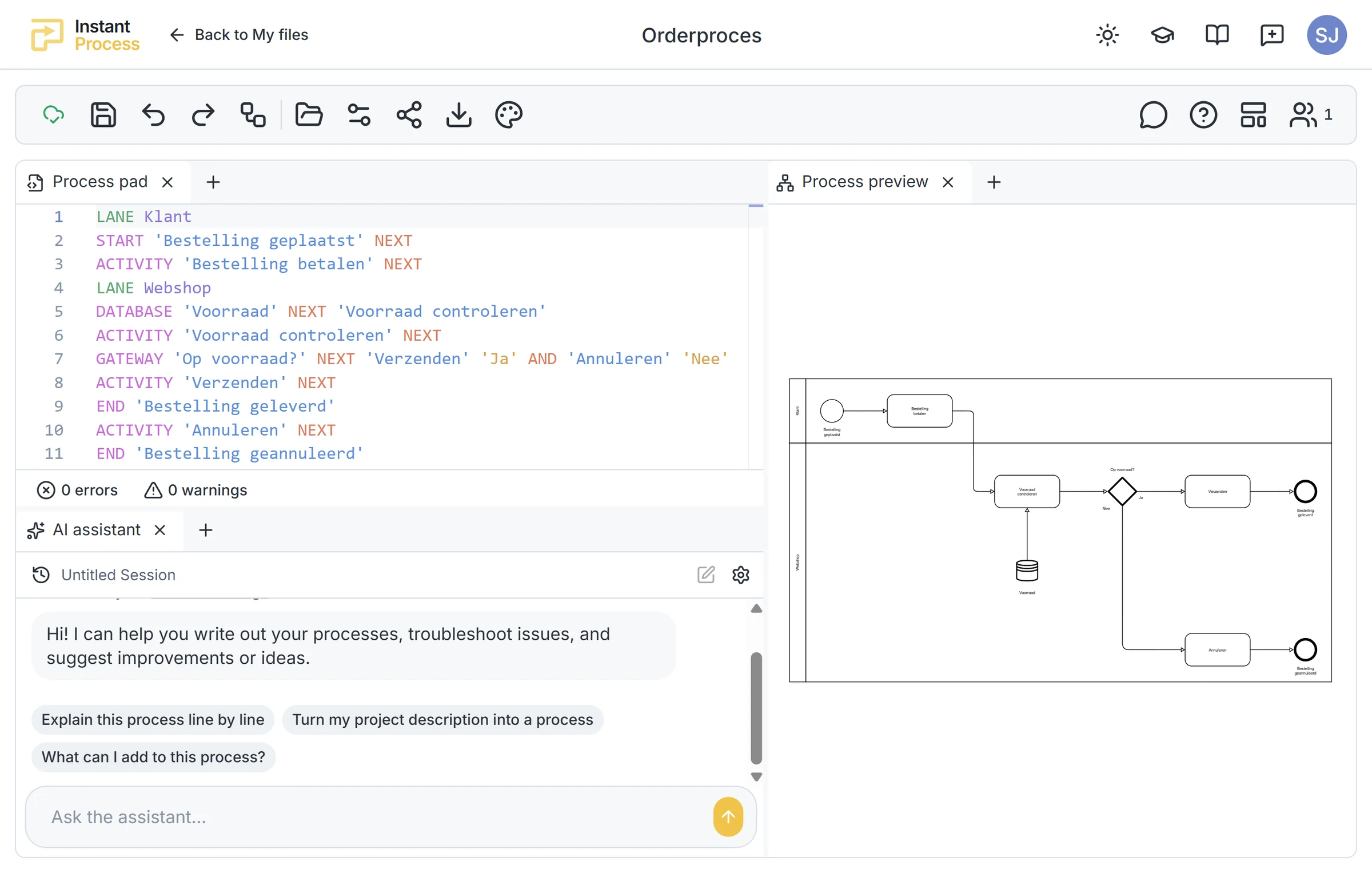This screenshot has height=873, width=1372.
Task: Save the process with the floppy disk icon
Action: tap(103, 115)
